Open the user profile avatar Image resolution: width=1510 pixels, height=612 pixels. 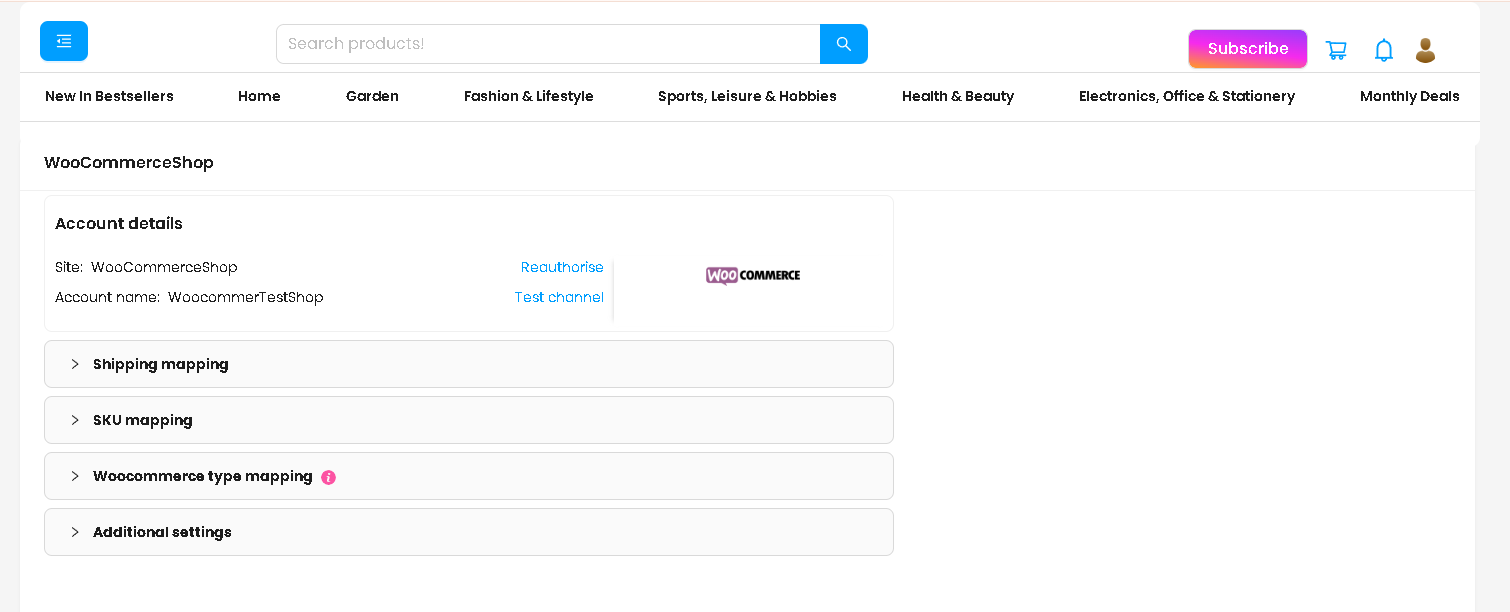1426,50
